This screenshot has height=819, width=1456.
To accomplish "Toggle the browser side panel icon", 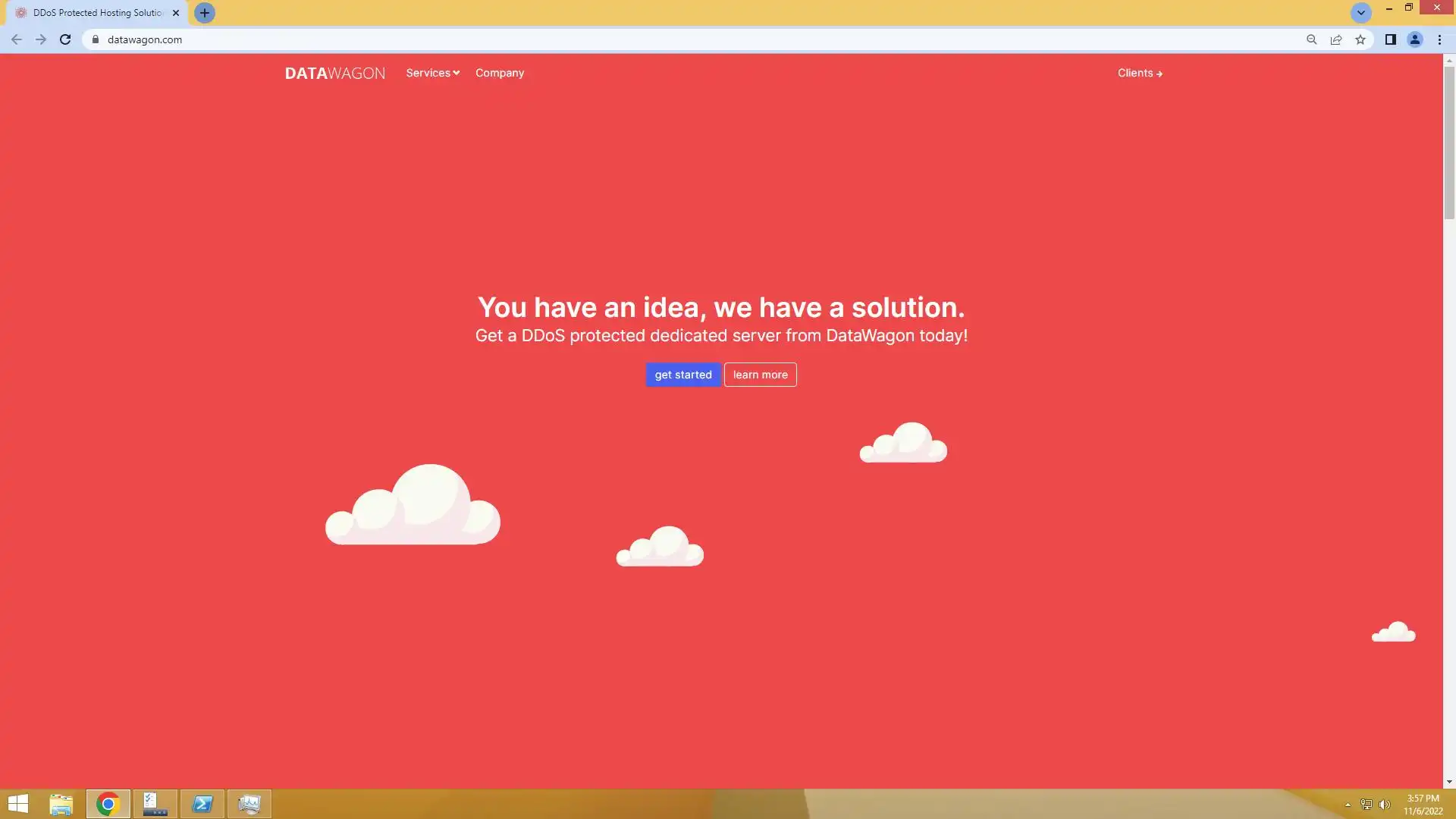I will click(x=1390, y=39).
